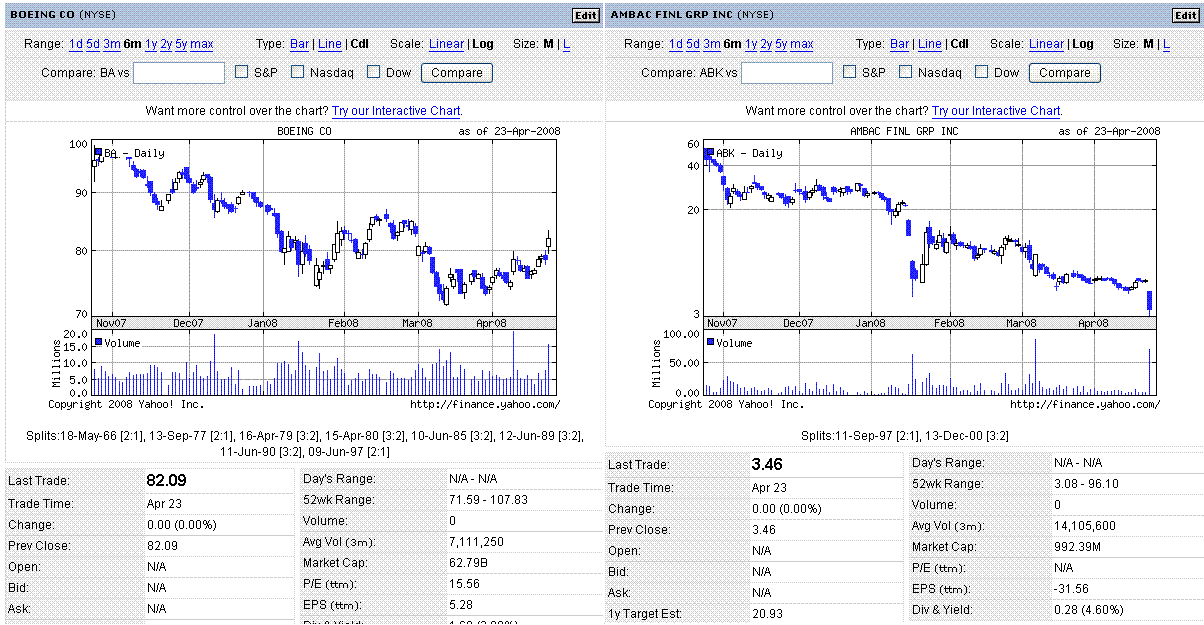Switch Boeing chart range to 5y
The image size is (1204, 625).
181,44
